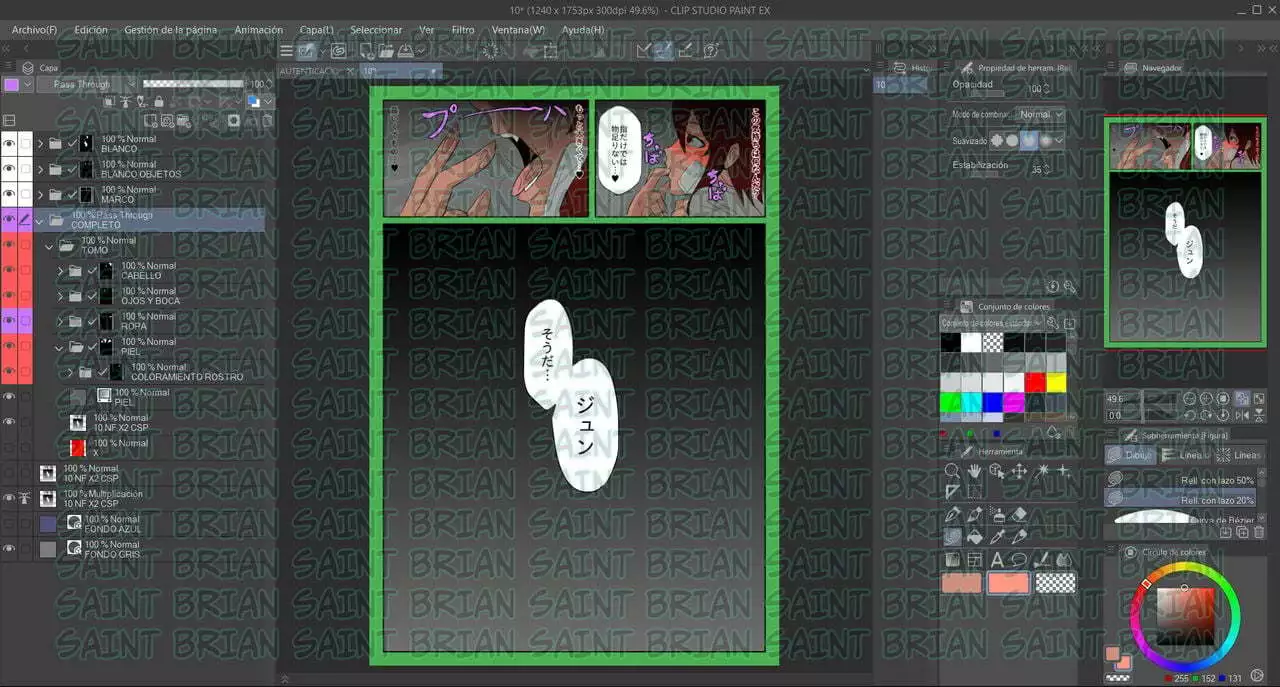Pick the red swatch in color set

pyautogui.click(x=1034, y=382)
